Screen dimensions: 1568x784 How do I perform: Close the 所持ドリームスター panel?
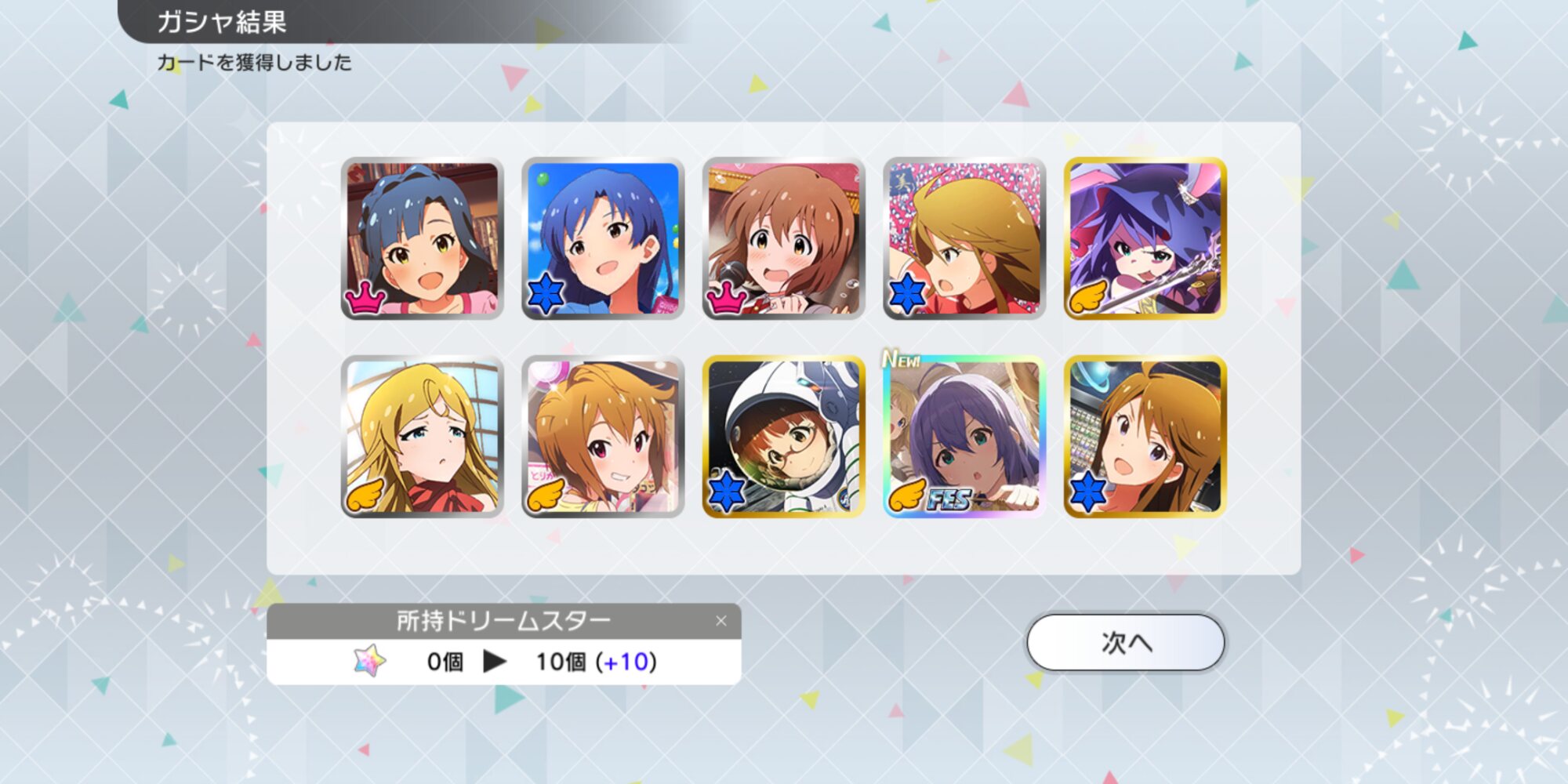click(721, 621)
